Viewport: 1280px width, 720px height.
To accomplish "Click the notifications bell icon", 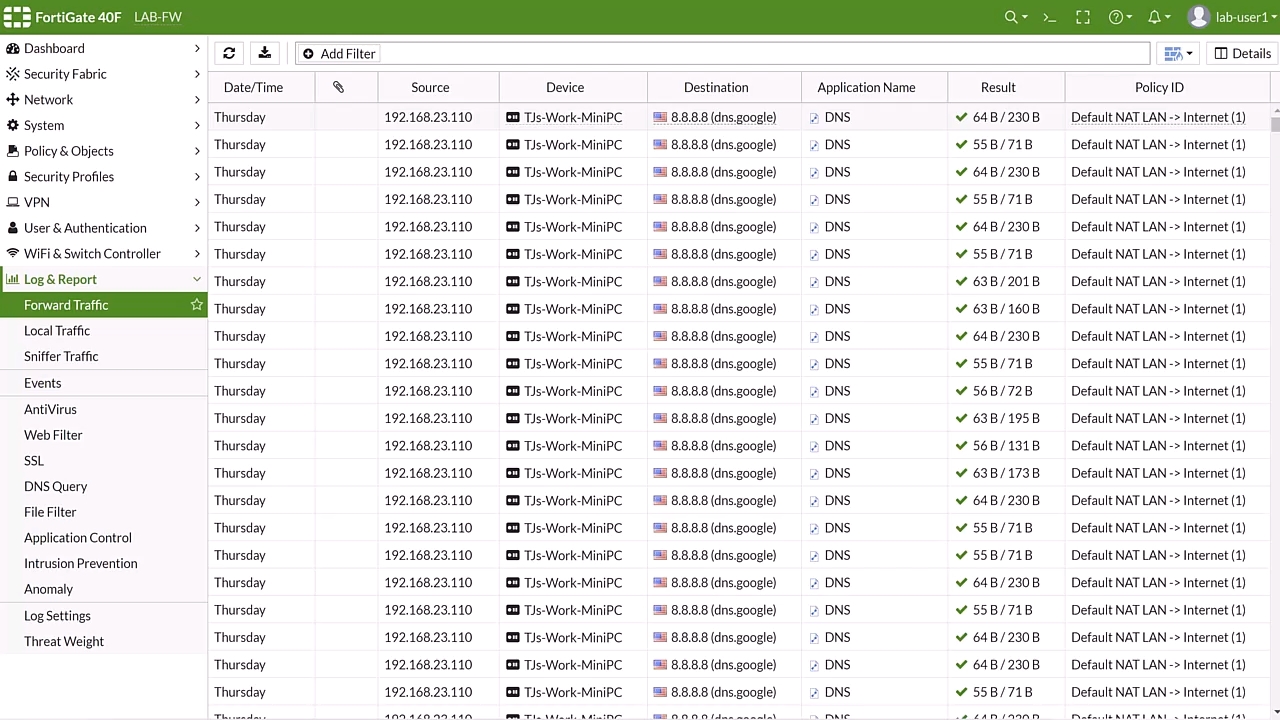I will point(1158,17).
